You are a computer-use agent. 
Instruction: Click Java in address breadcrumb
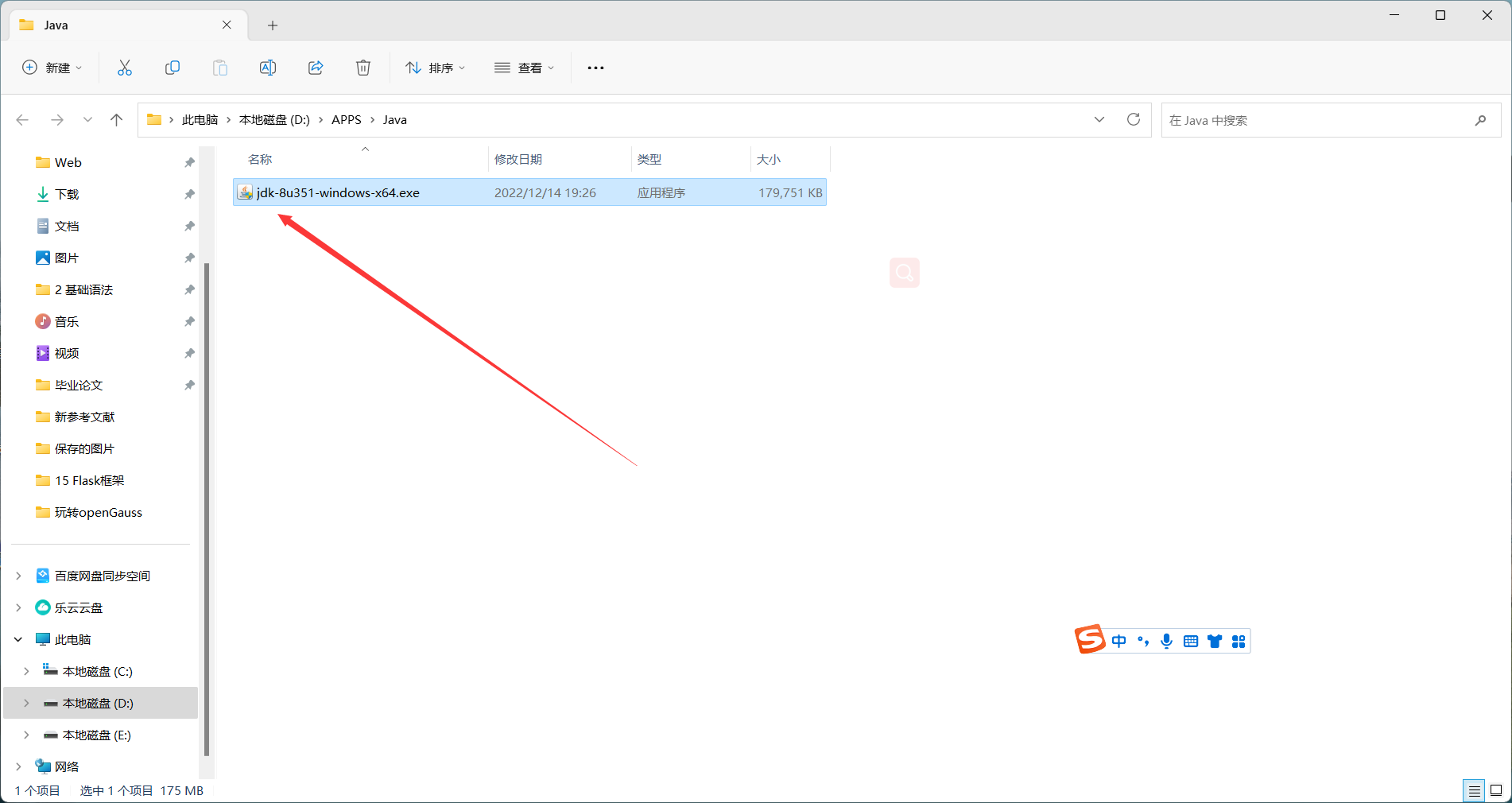[394, 120]
